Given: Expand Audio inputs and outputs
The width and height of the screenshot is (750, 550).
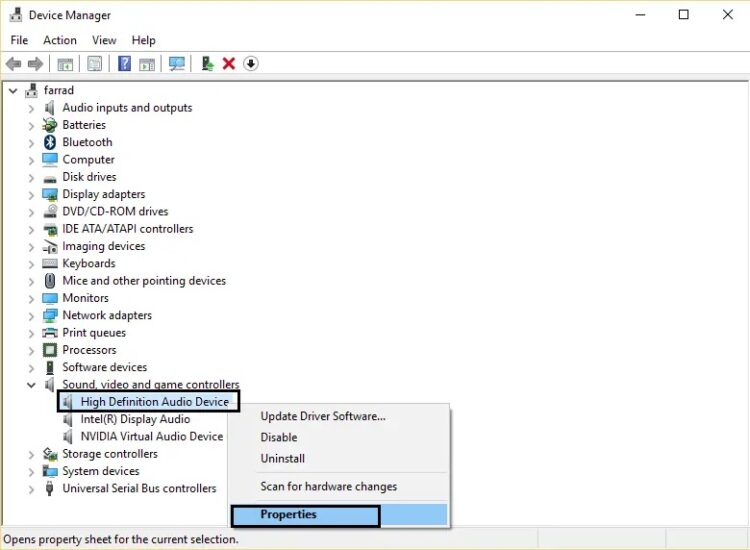Looking at the screenshot, I should [32, 109].
